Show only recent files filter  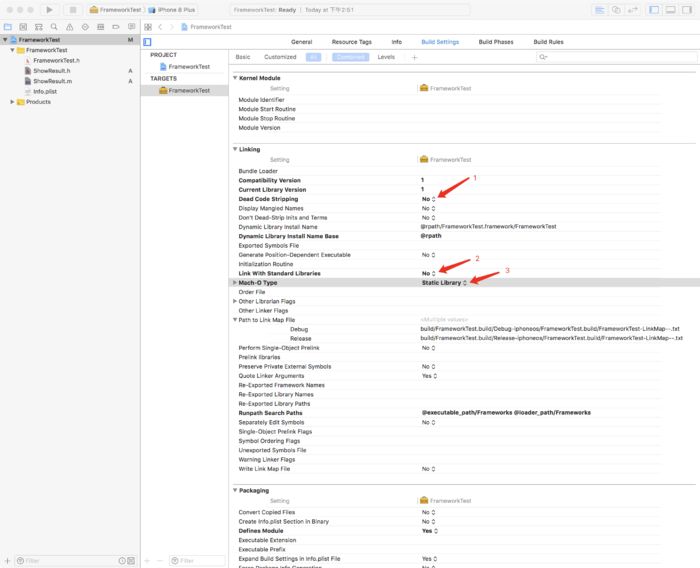pyautogui.click(x=122, y=560)
